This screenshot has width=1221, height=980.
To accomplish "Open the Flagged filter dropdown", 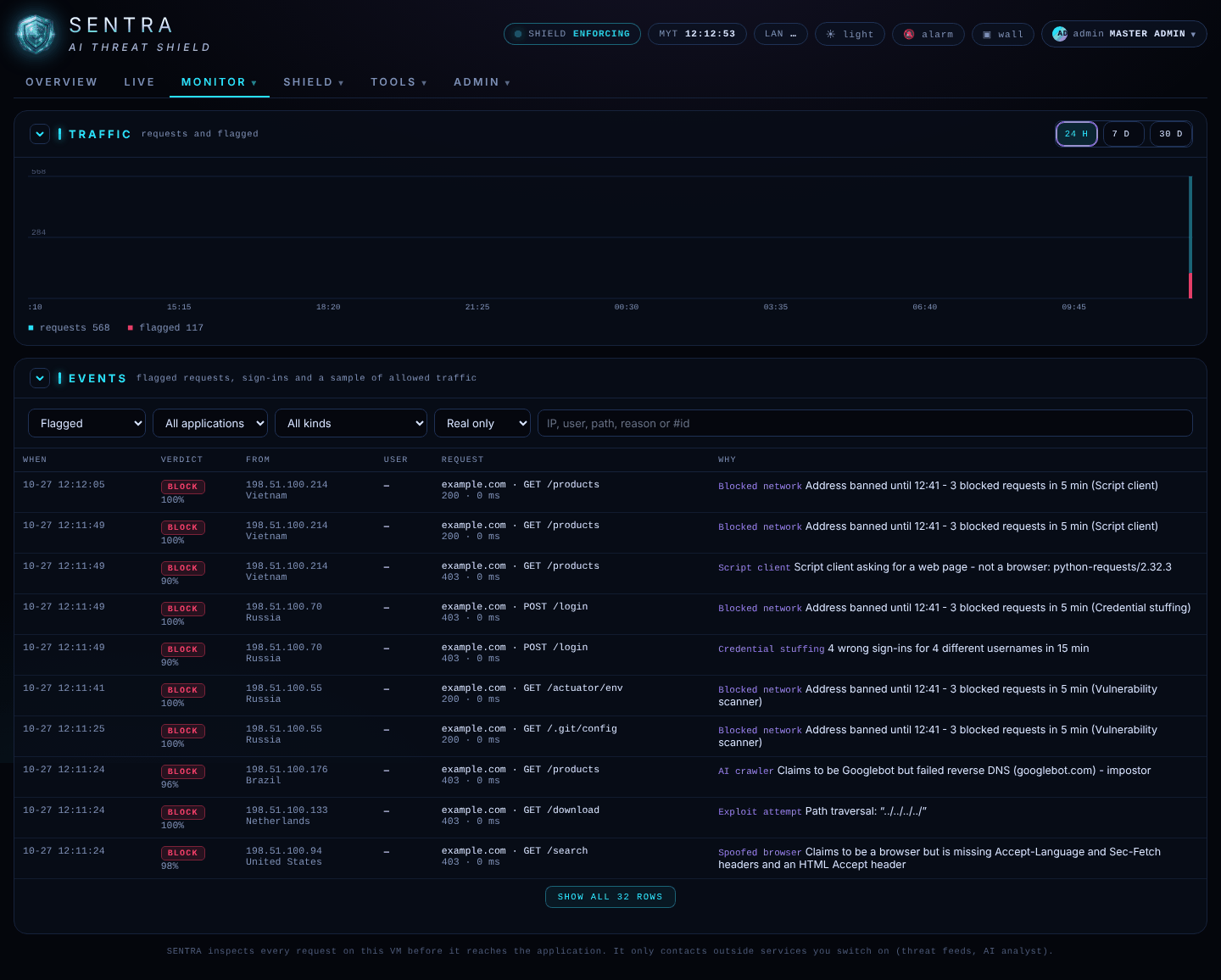I will coord(87,423).
